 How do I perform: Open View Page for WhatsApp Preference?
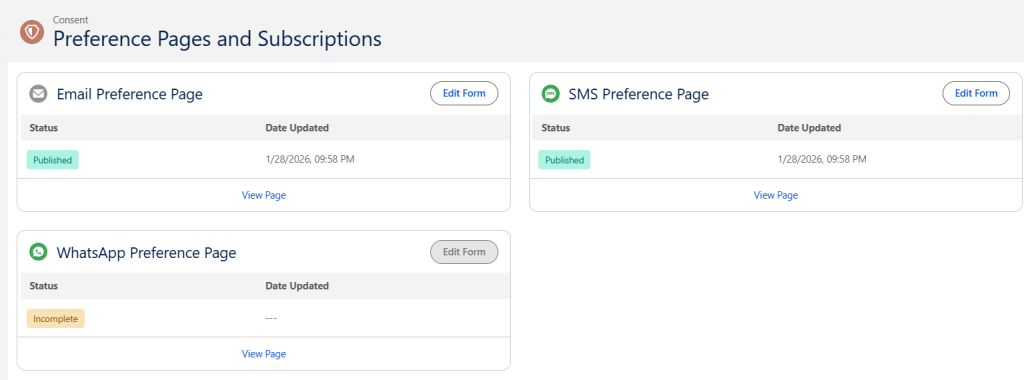pos(264,354)
